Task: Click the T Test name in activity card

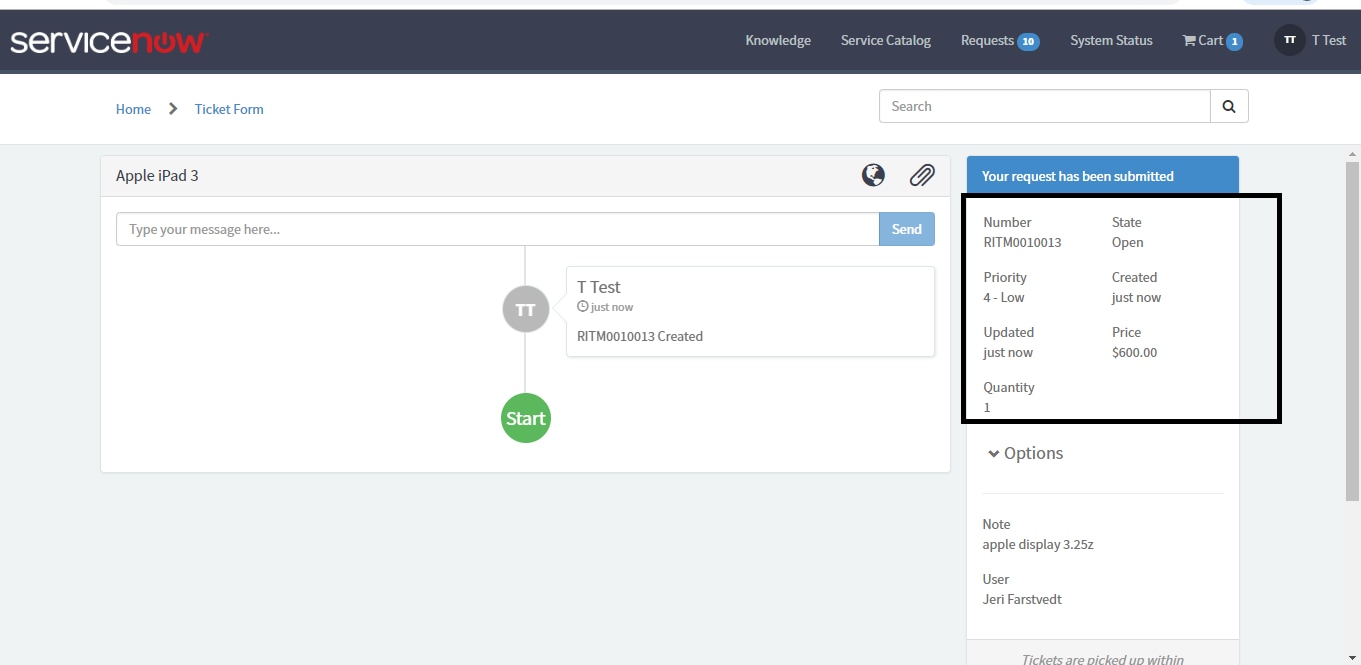Action: [599, 287]
